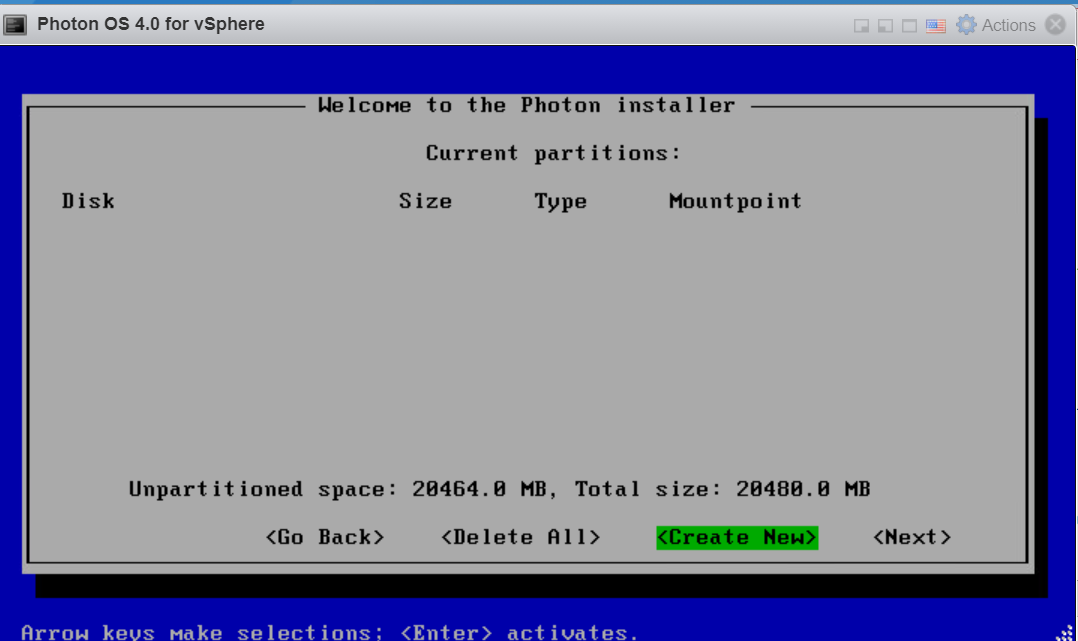Click the Type column header

coord(560,201)
